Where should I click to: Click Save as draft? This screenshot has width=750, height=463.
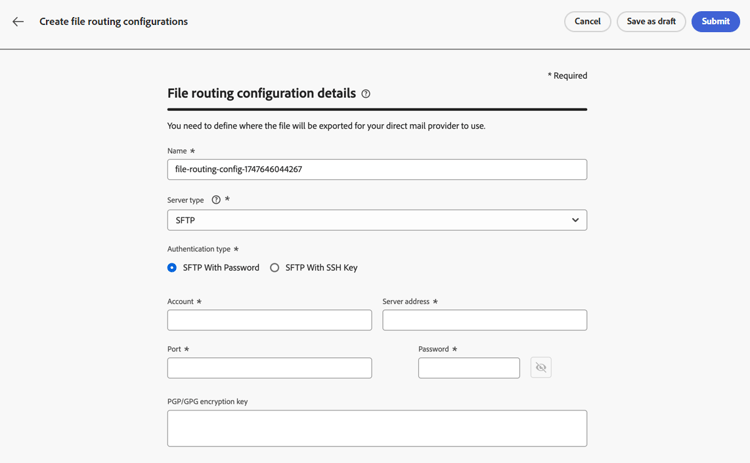point(651,21)
